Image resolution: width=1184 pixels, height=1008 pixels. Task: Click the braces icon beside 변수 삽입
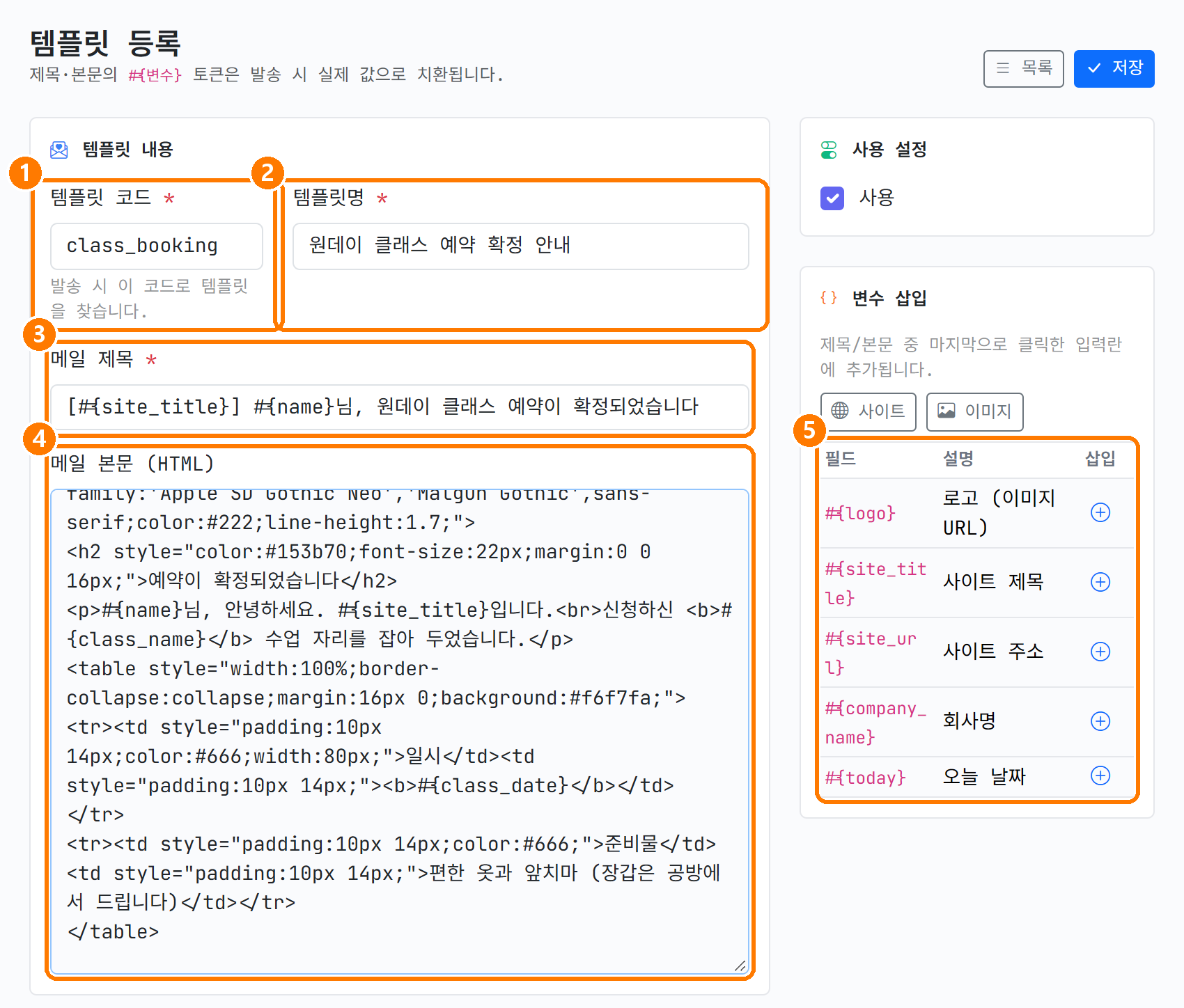click(829, 299)
